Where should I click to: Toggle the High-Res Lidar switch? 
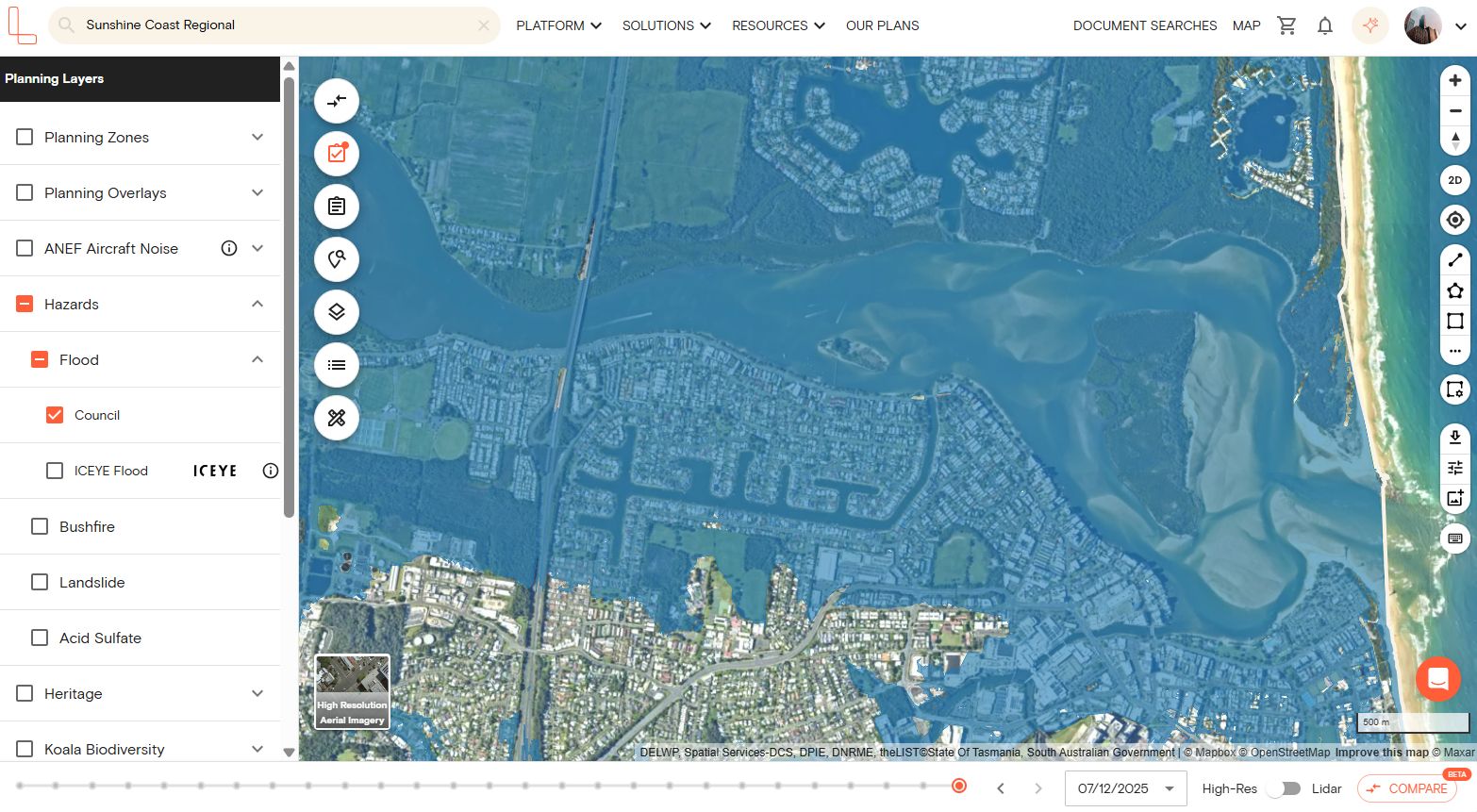(1285, 788)
